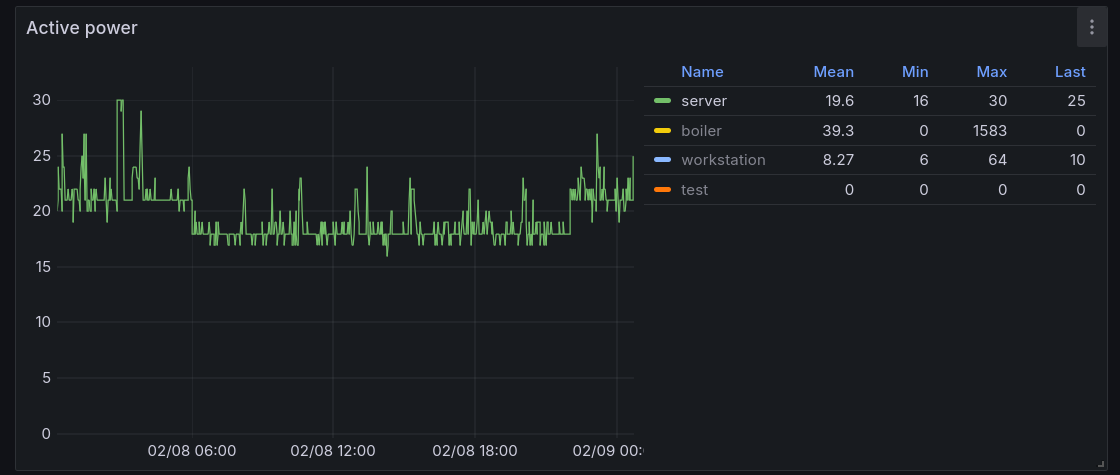
Task: Click the Active power panel title
Action: [82, 28]
